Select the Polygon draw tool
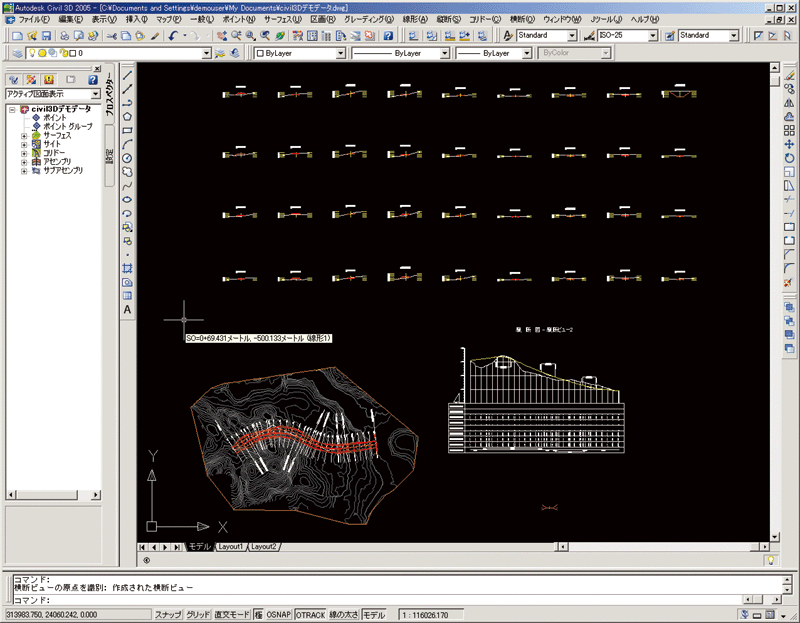The image size is (800, 623). coord(128,116)
